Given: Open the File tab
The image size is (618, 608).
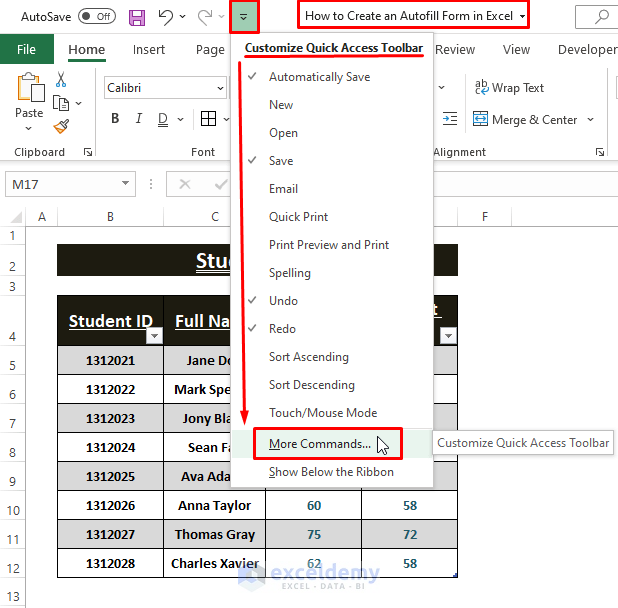Looking at the screenshot, I should 26,49.
